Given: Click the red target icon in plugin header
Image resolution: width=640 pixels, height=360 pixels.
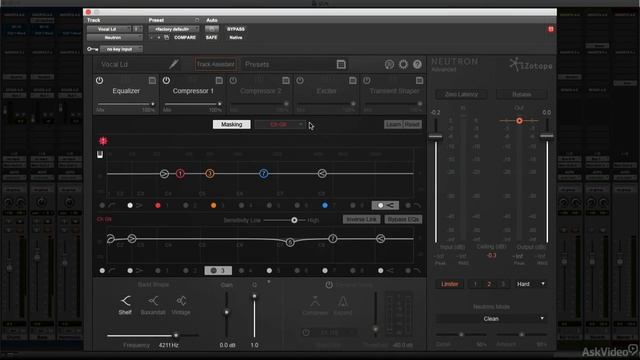Looking at the screenshot, I should [551, 29].
